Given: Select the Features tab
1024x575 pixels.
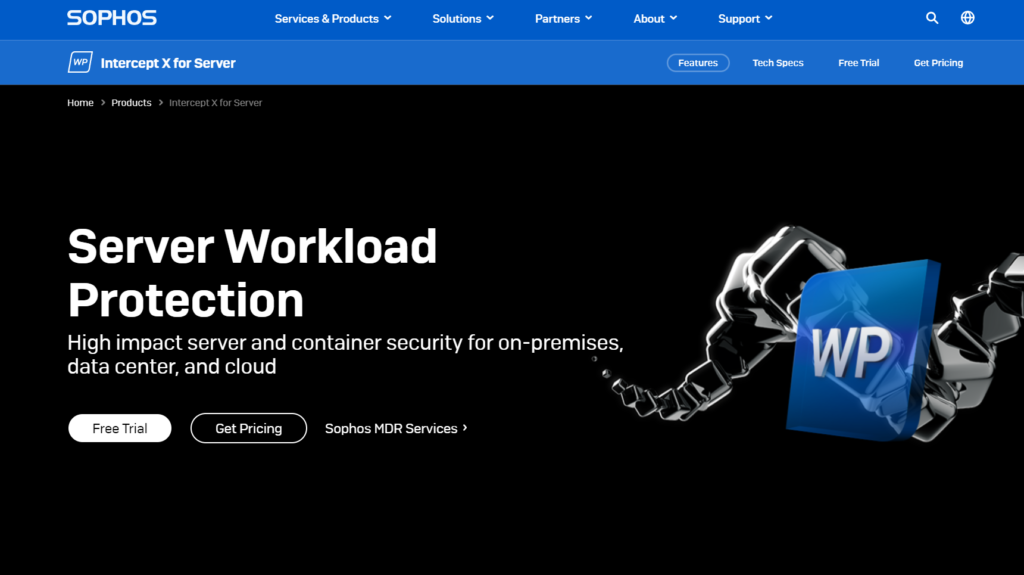Looking at the screenshot, I should (x=697, y=63).
